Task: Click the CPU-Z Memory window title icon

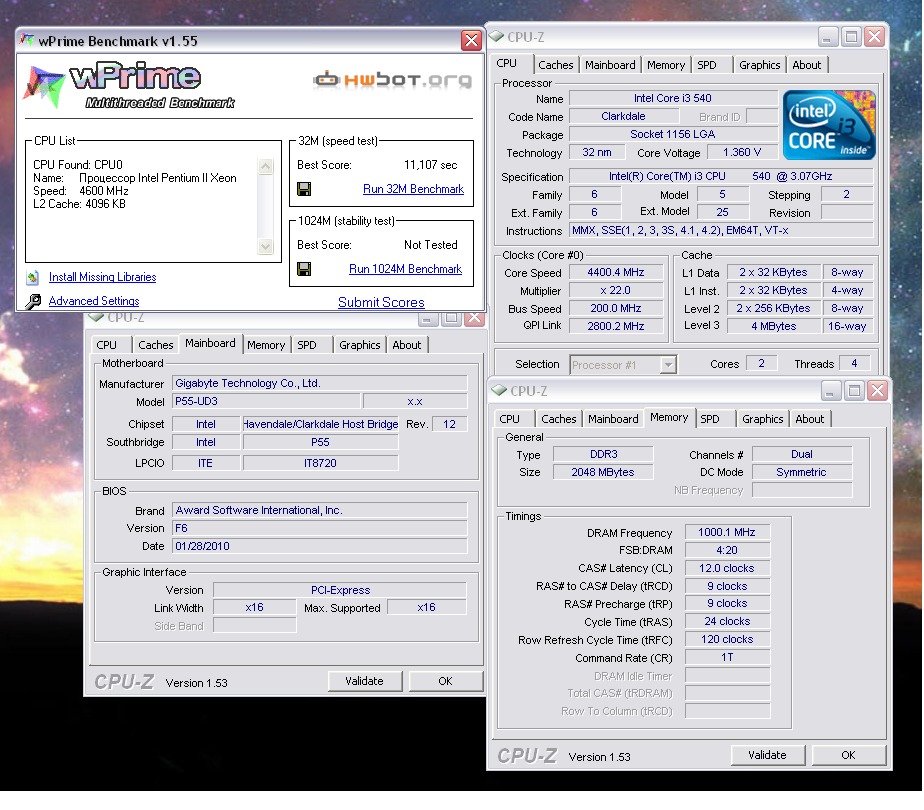Action: click(x=499, y=391)
